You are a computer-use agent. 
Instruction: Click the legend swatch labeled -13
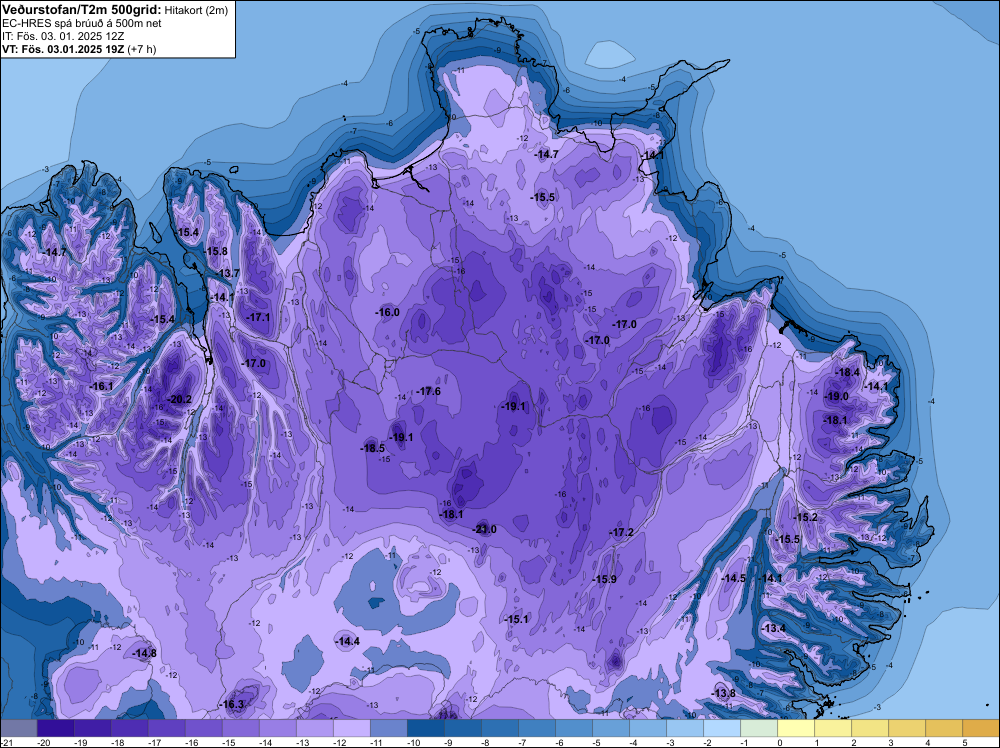(x=314, y=728)
